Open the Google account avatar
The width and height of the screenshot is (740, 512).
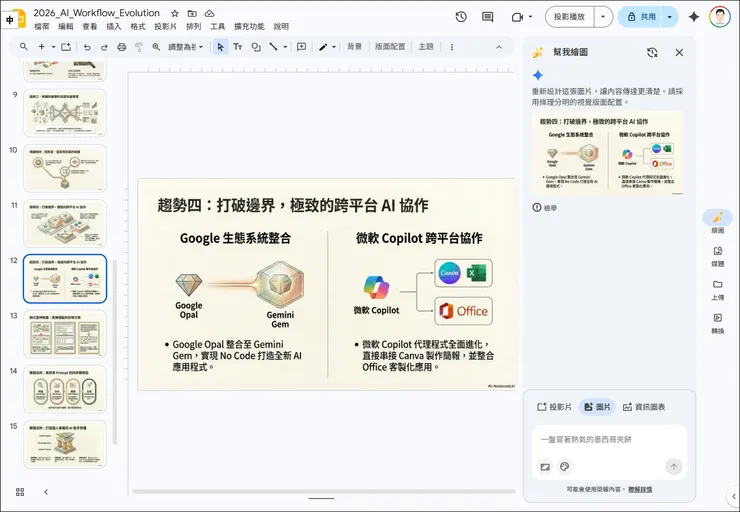click(x=719, y=17)
